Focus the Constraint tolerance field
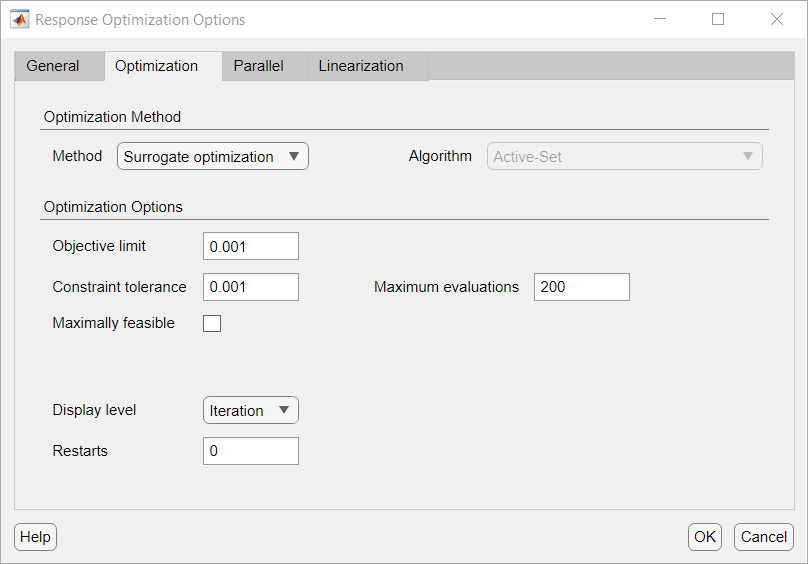The height and width of the screenshot is (564, 808). click(x=250, y=287)
